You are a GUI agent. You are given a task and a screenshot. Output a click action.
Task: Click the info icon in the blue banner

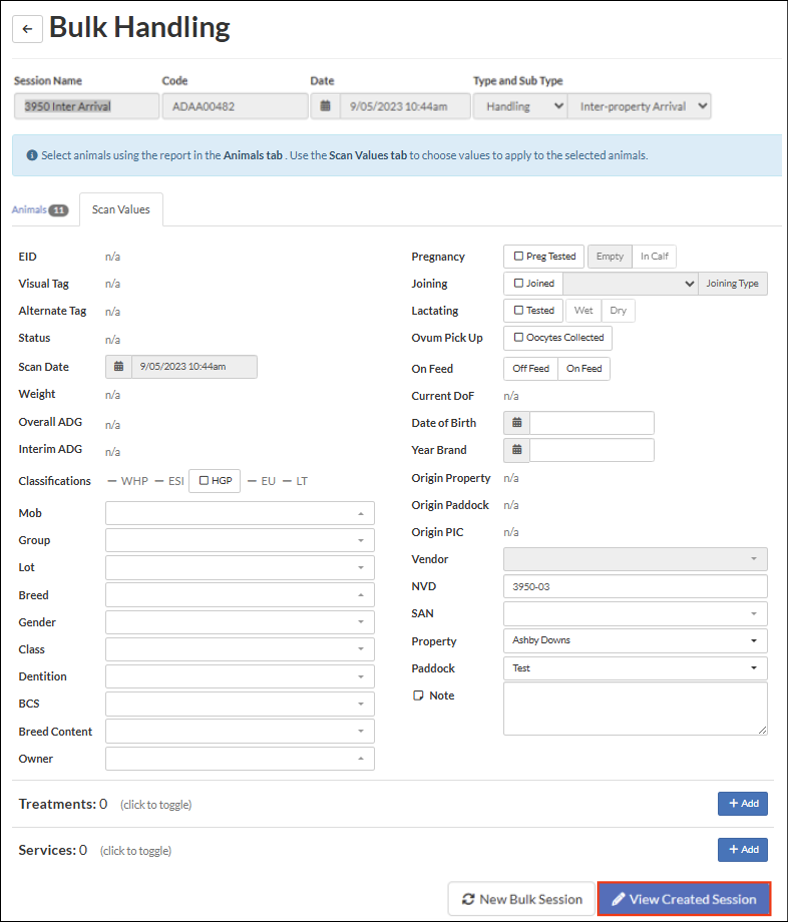pyautogui.click(x=32, y=156)
